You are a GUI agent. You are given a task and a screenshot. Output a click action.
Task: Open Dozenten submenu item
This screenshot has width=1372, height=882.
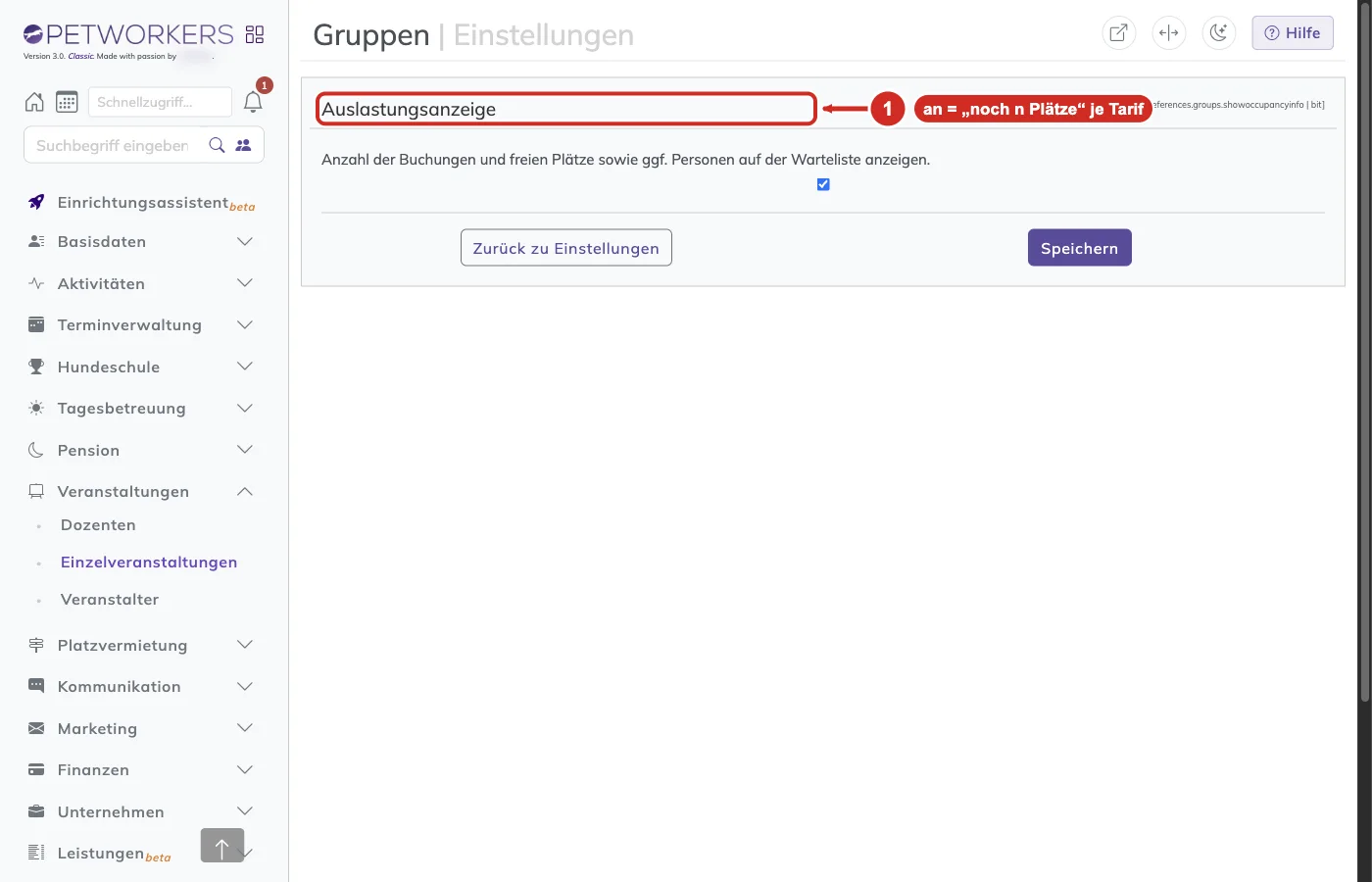click(x=98, y=525)
